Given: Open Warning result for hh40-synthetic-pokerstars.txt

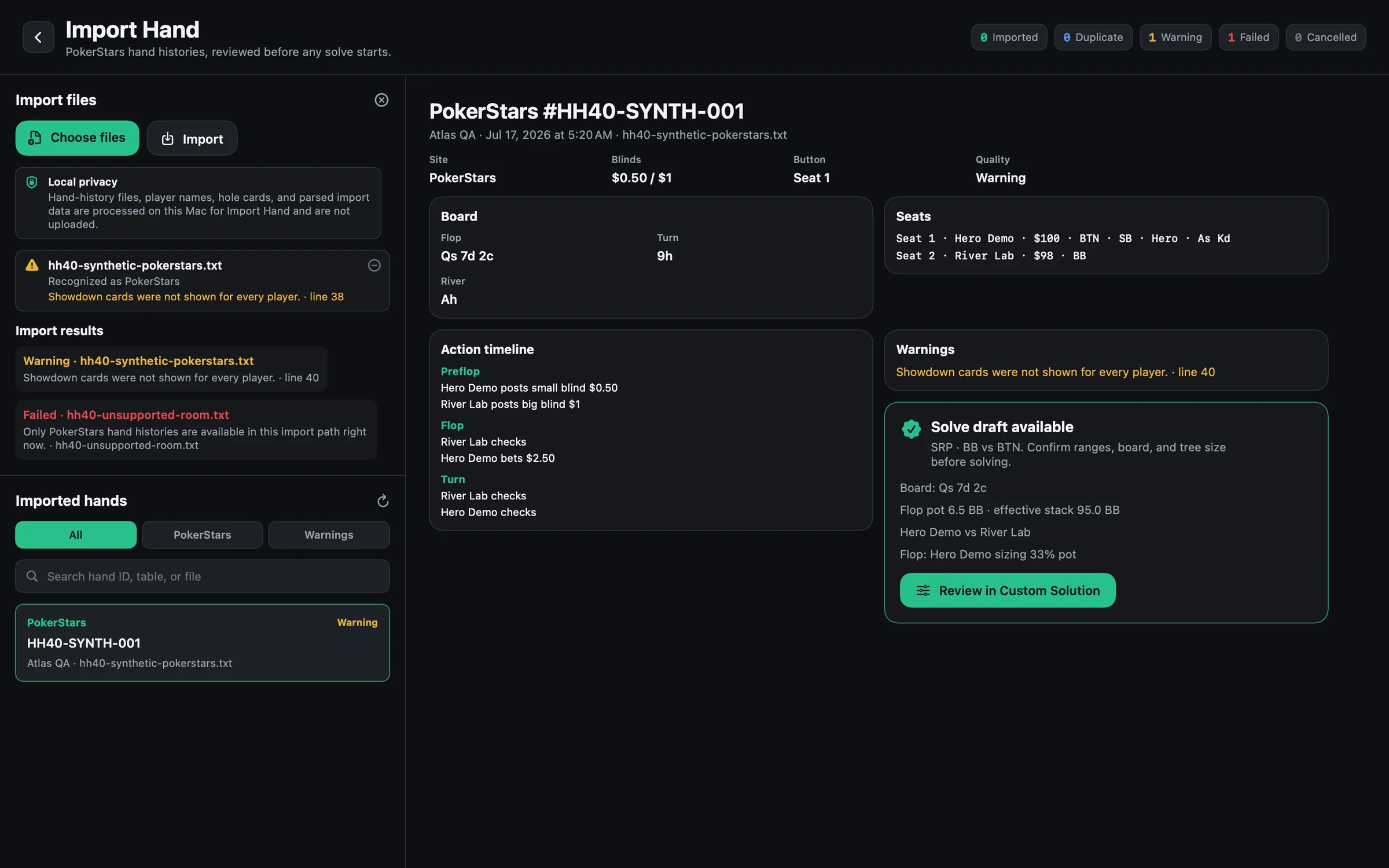Looking at the screenshot, I should pos(171,369).
